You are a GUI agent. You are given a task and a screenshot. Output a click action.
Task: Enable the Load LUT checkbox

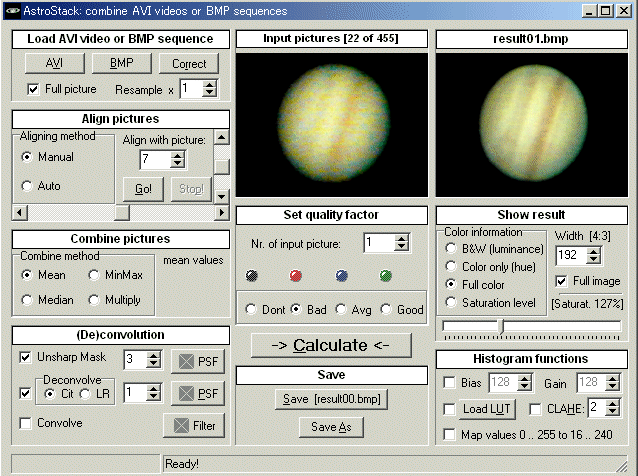[449, 409]
